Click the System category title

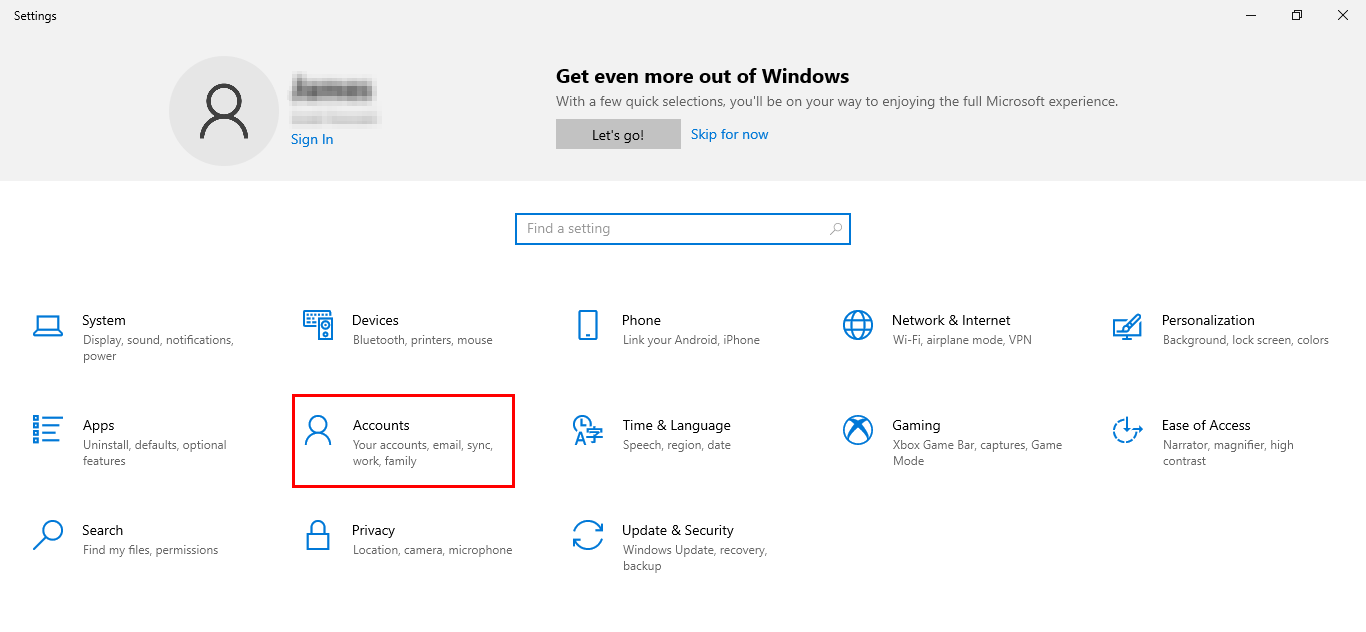(104, 320)
